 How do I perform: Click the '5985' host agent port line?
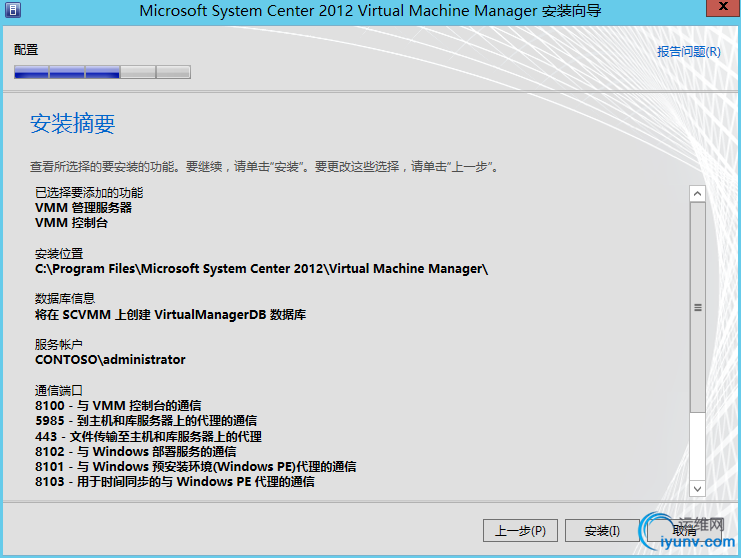[146, 421]
